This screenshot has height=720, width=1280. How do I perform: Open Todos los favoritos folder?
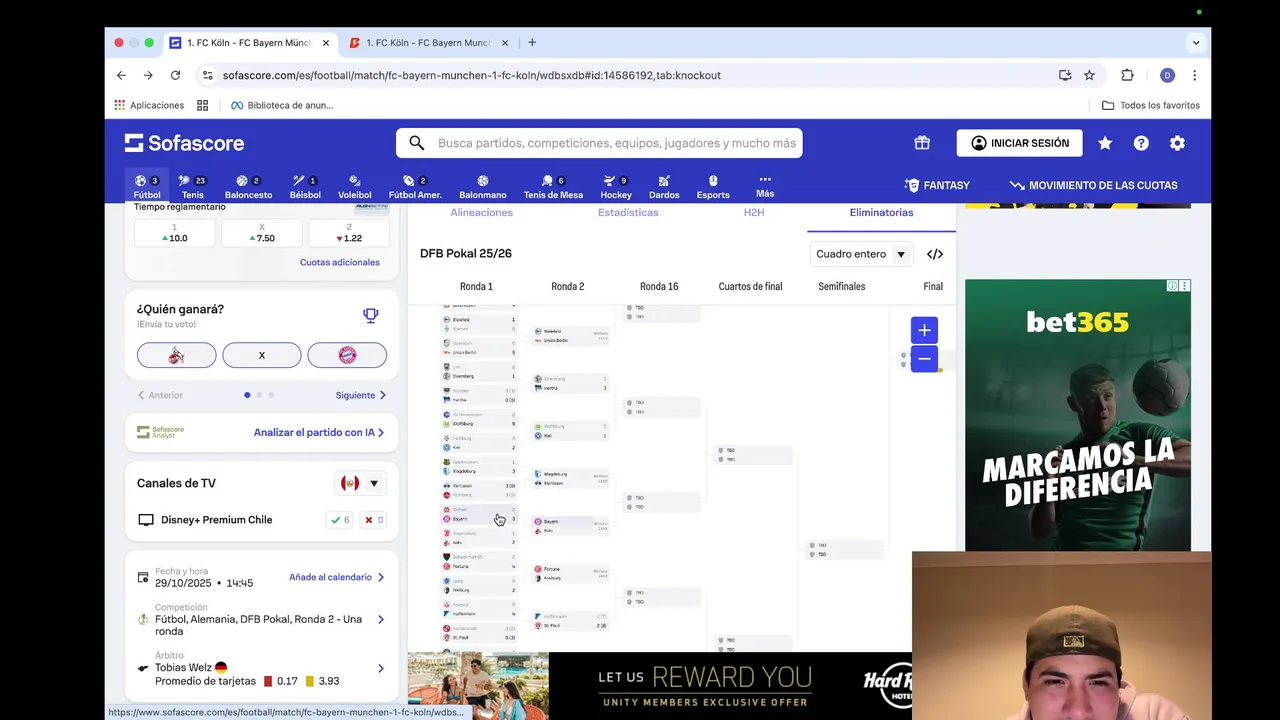coord(1151,105)
